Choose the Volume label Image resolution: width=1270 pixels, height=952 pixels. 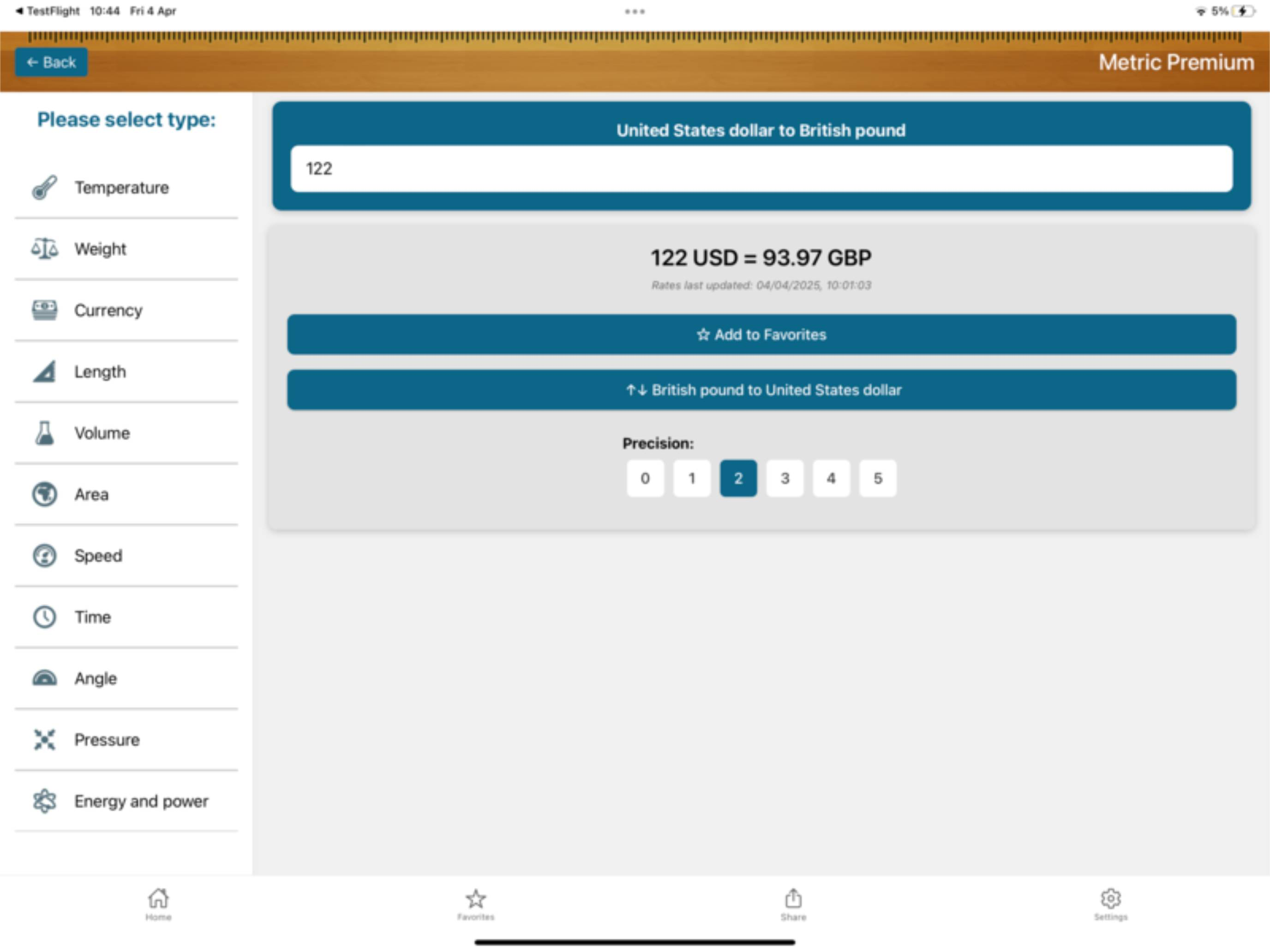point(102,433)
